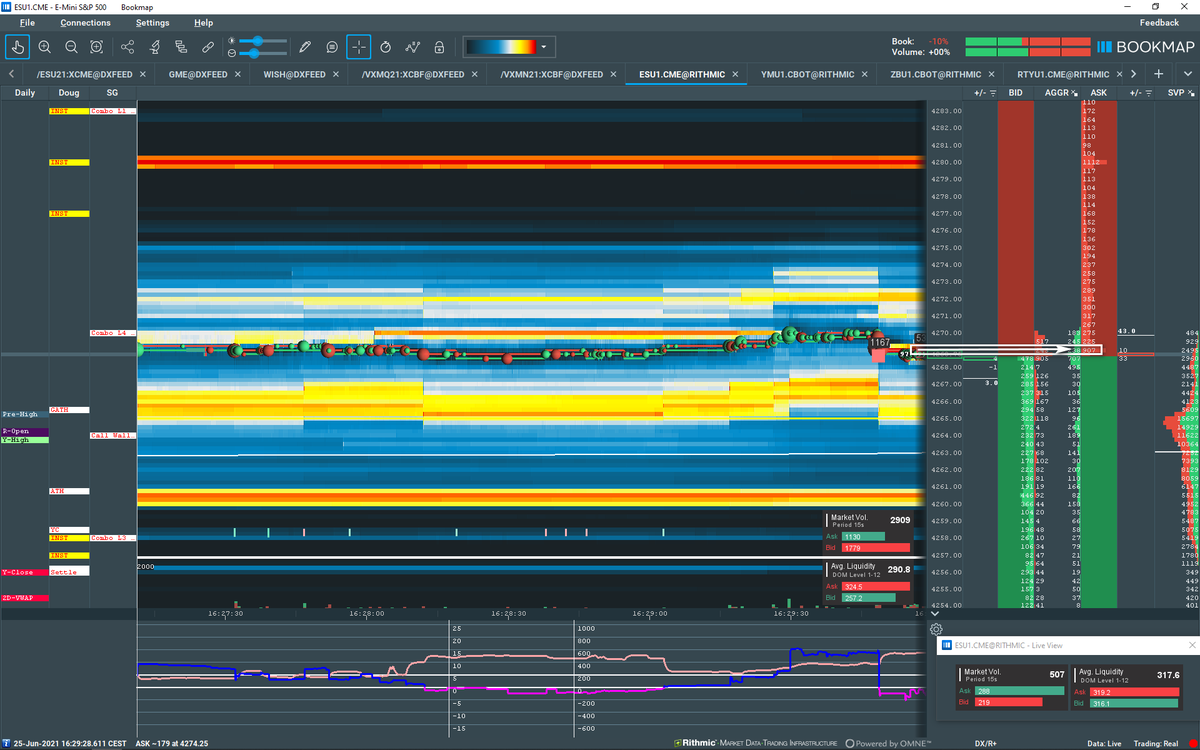Show earlier tabs with left chevron
Viewport: 1200px width, 750px height.
tap(10, 74)
